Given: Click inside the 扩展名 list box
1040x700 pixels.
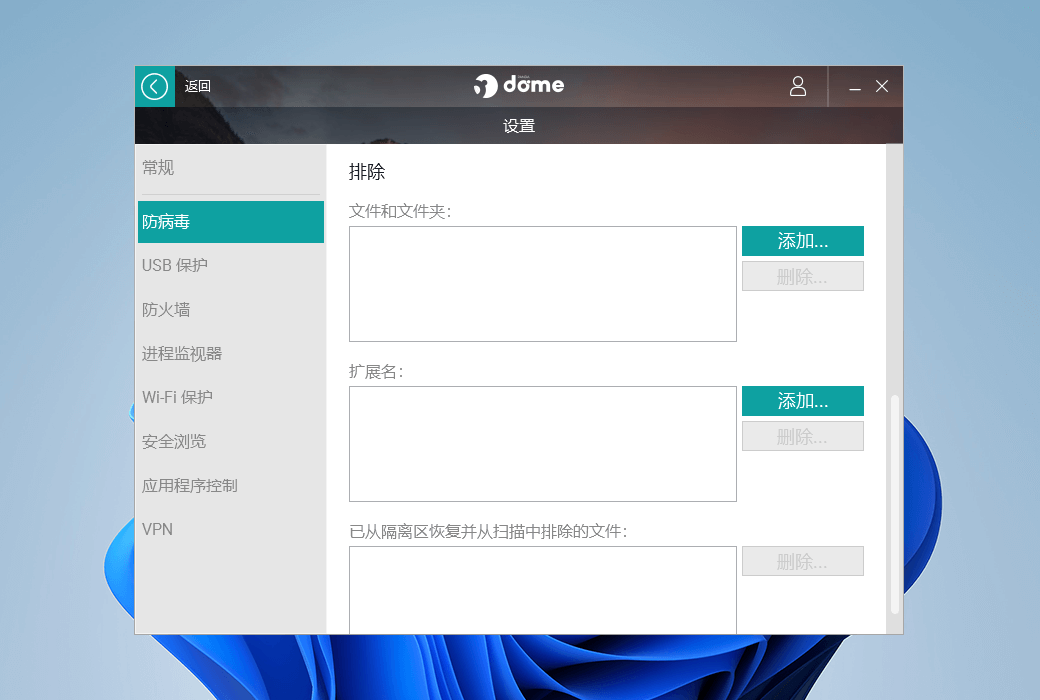Looking at the screenshot, I should point(542,444).
